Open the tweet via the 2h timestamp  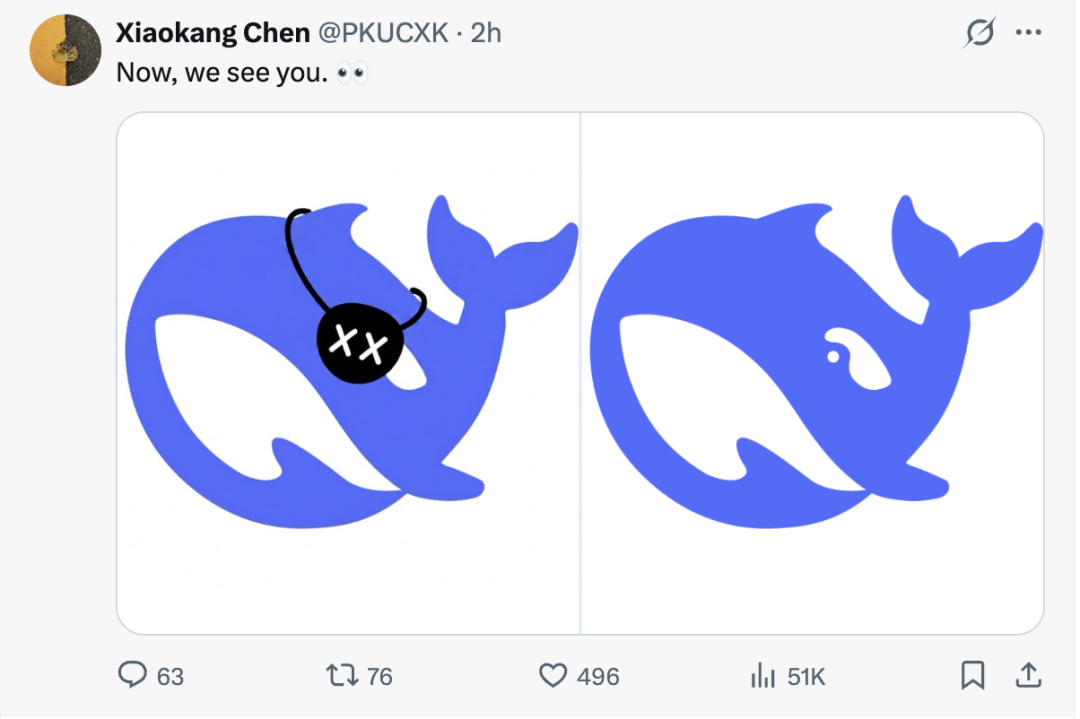pos(486,33)
